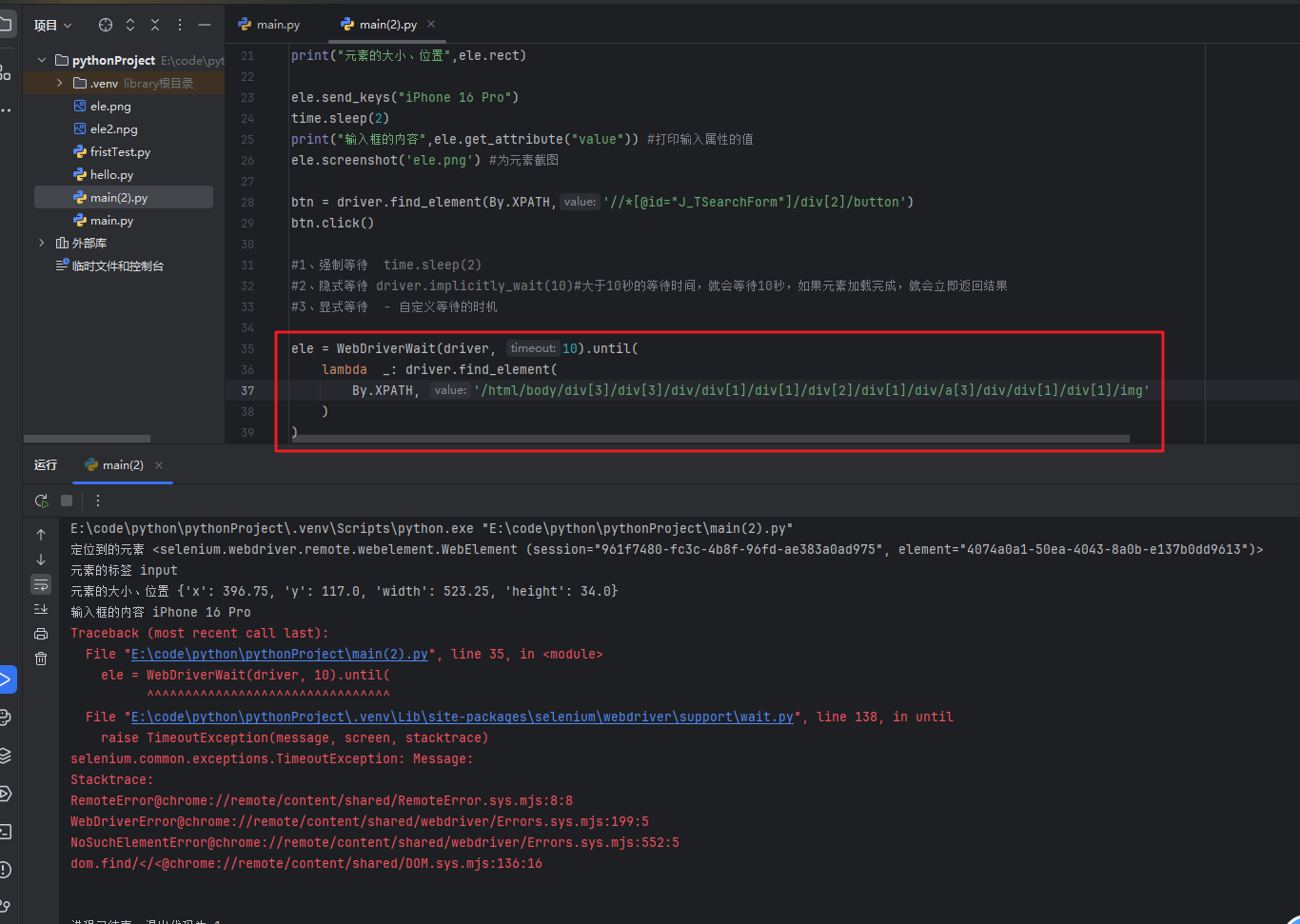Open the Run tool window button
The height and width of the screenshot is (924, 1300).
point(6,679)
